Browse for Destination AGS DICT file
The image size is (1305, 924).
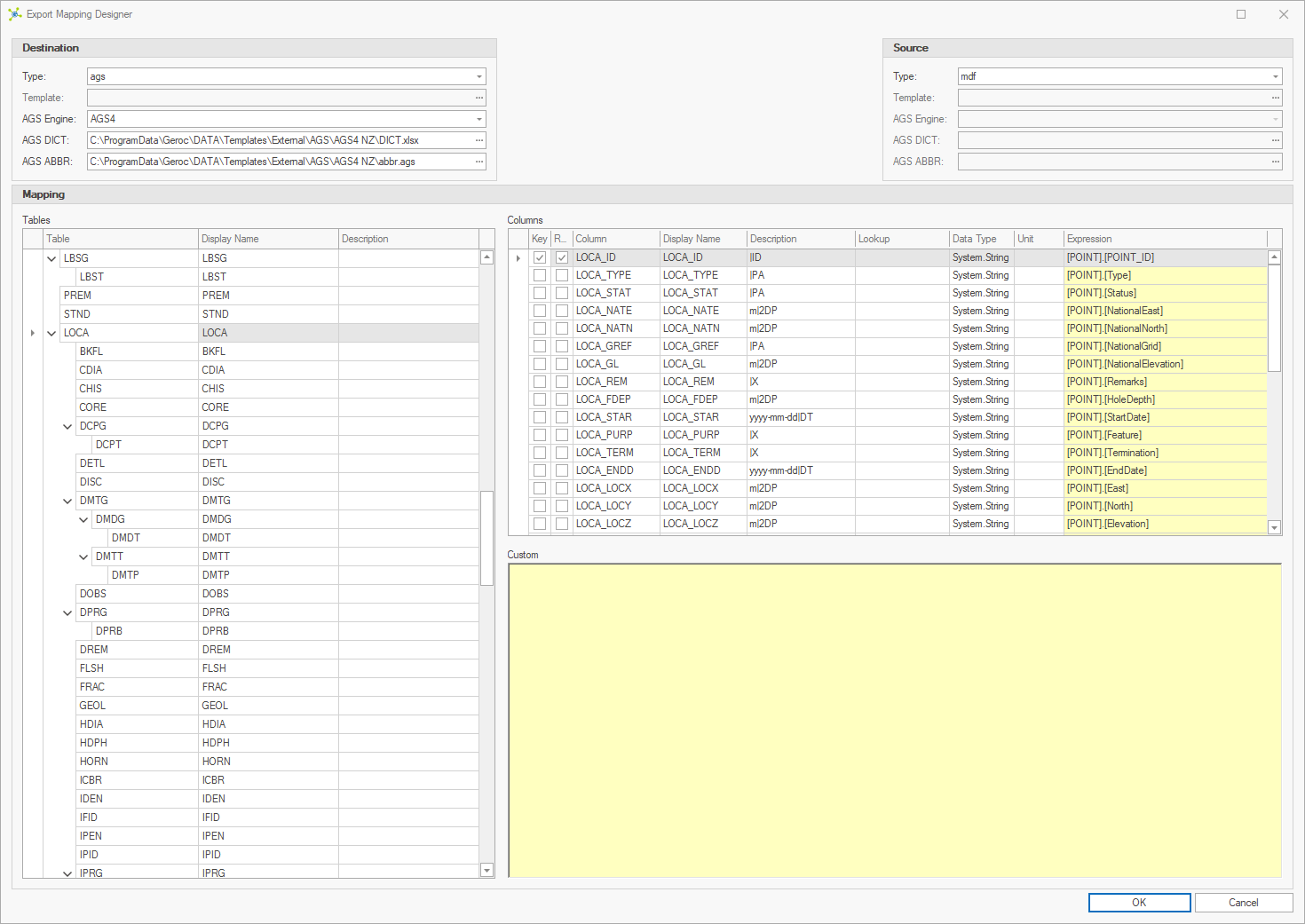click(479, 140)
